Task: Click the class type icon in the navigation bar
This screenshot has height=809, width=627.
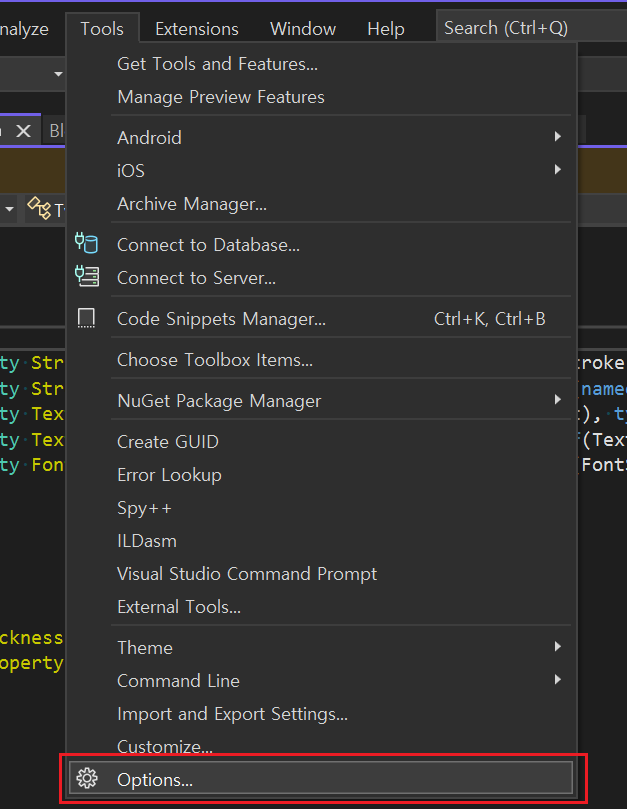Action: pos(39,208)
